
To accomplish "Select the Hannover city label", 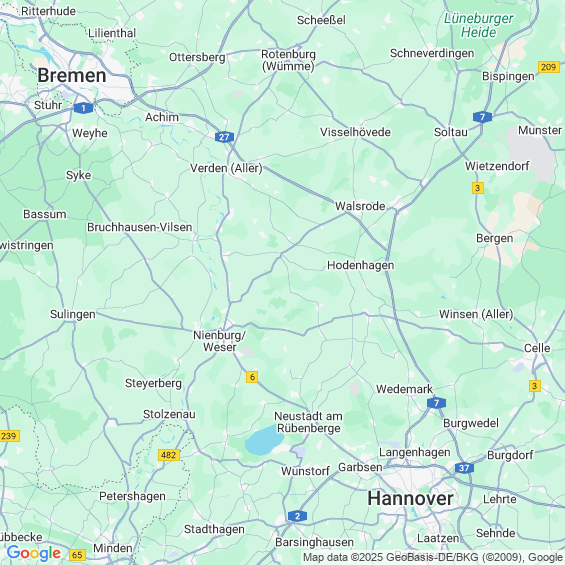I will point(410,499).
